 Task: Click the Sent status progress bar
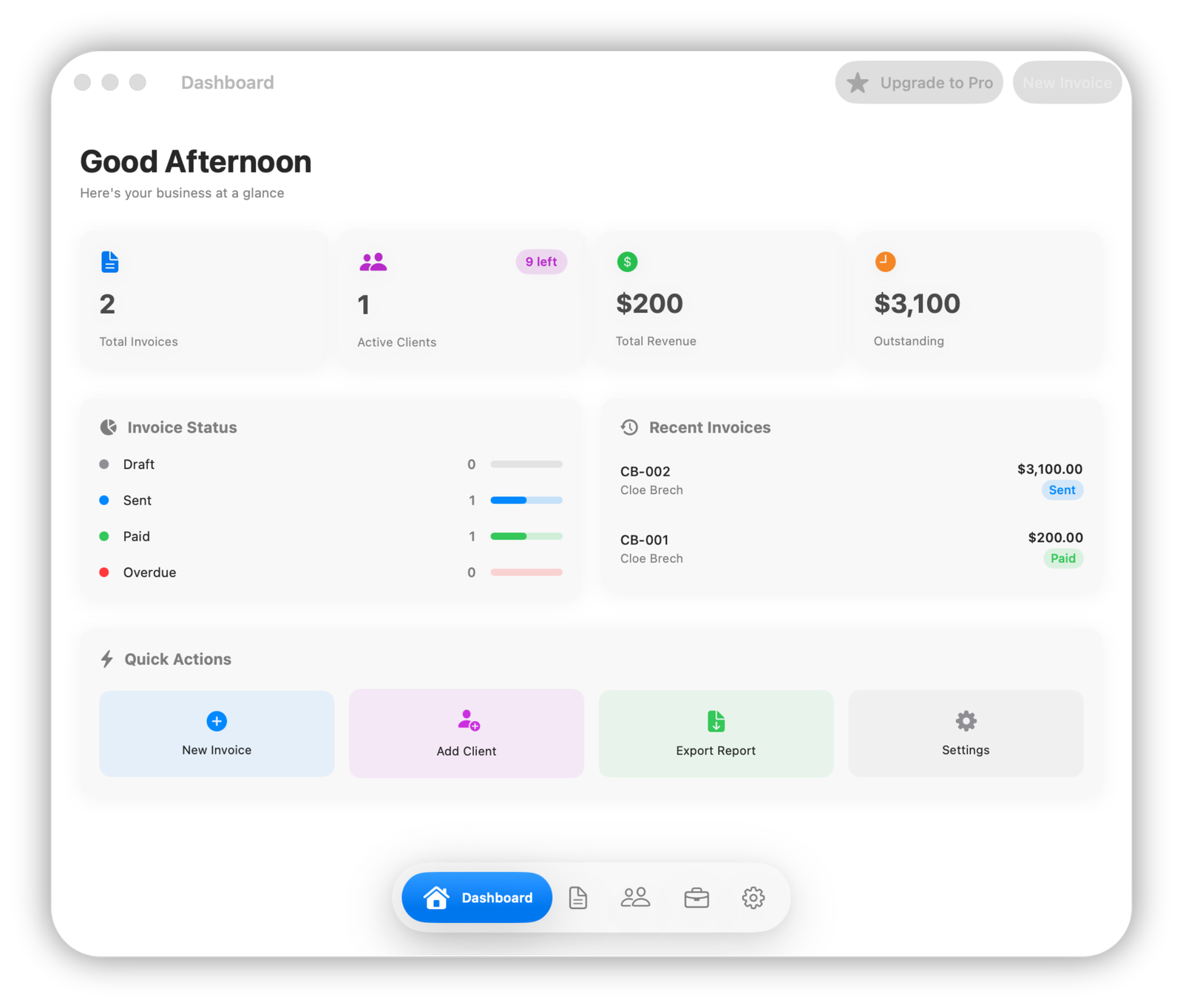[x=525, y=500]
